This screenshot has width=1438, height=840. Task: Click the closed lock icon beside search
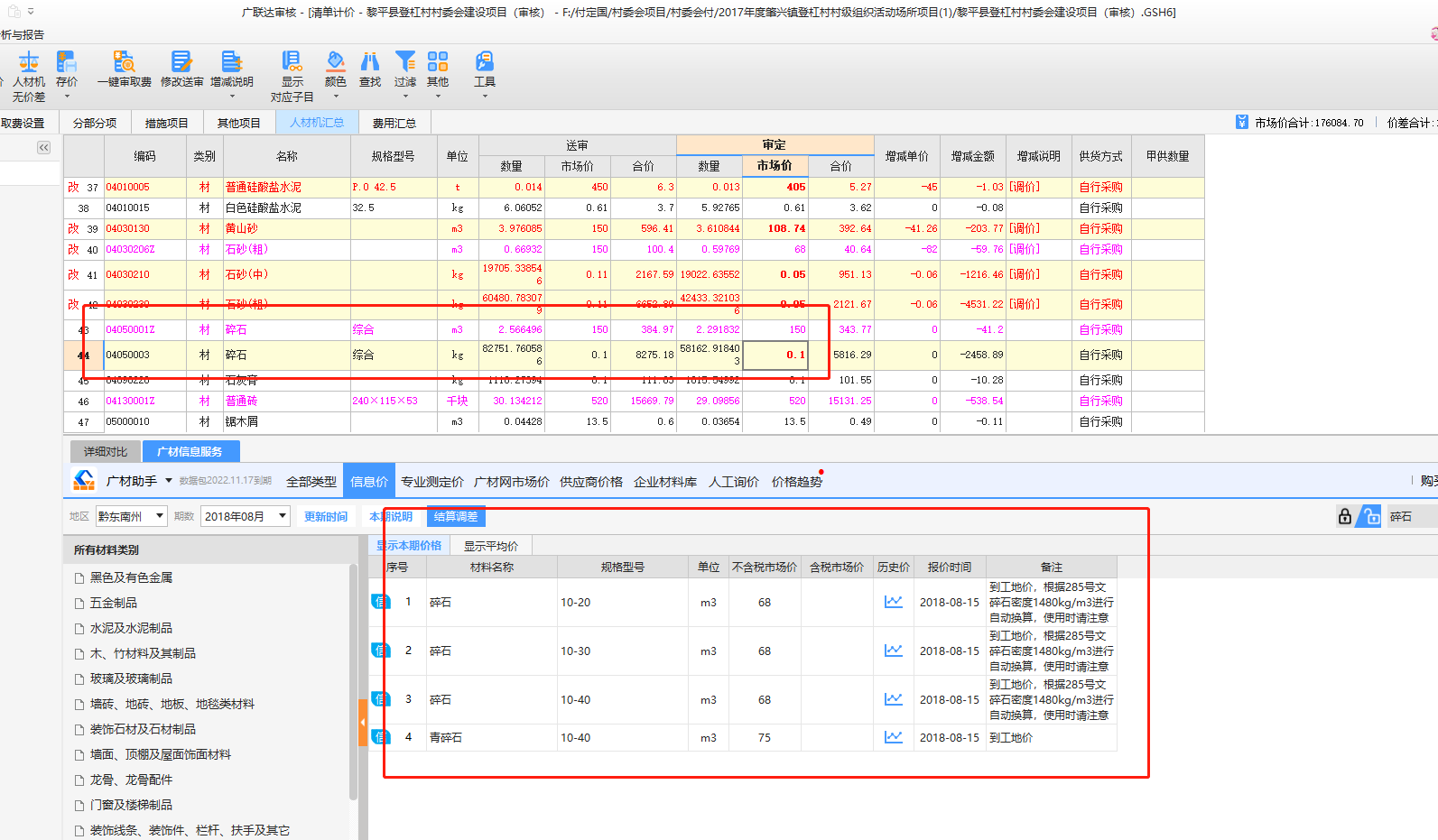1345,516
